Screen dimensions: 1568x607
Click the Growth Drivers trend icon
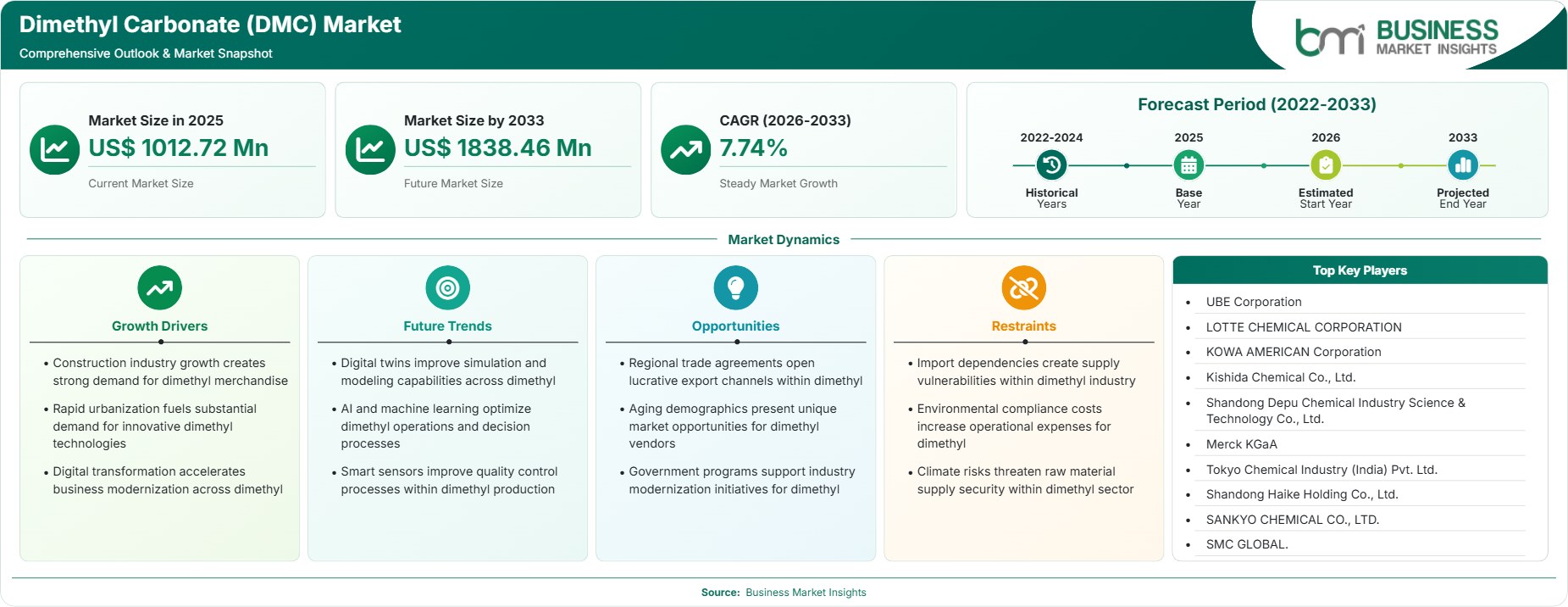(159, 288)
